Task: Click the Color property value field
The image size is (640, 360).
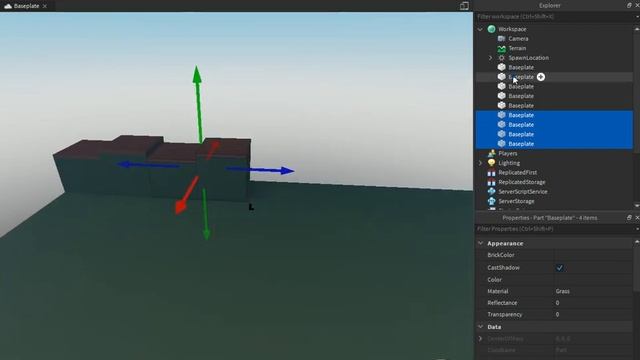Action: 594,280
